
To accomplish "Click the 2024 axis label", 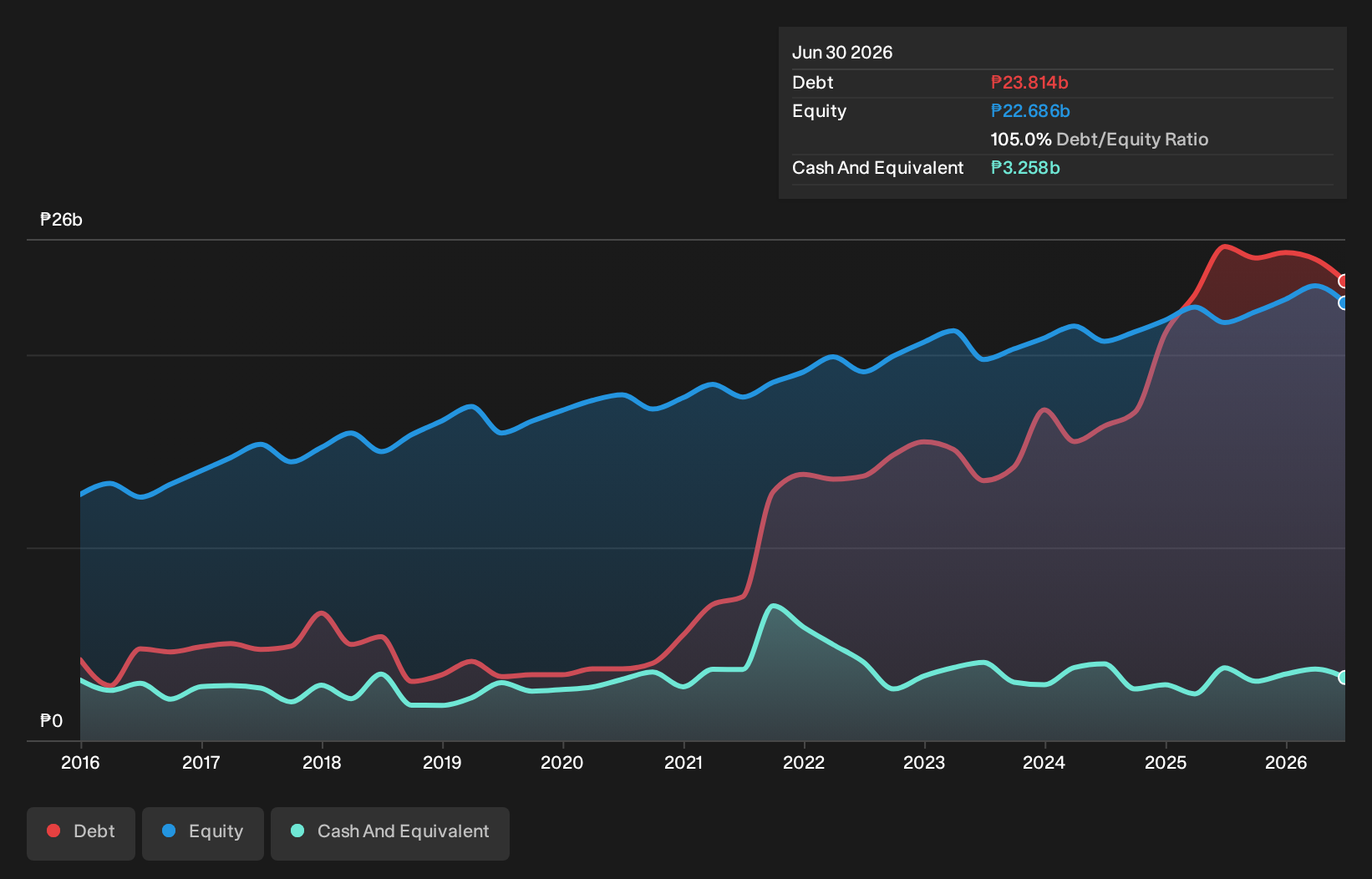I will pos(1044,762).
